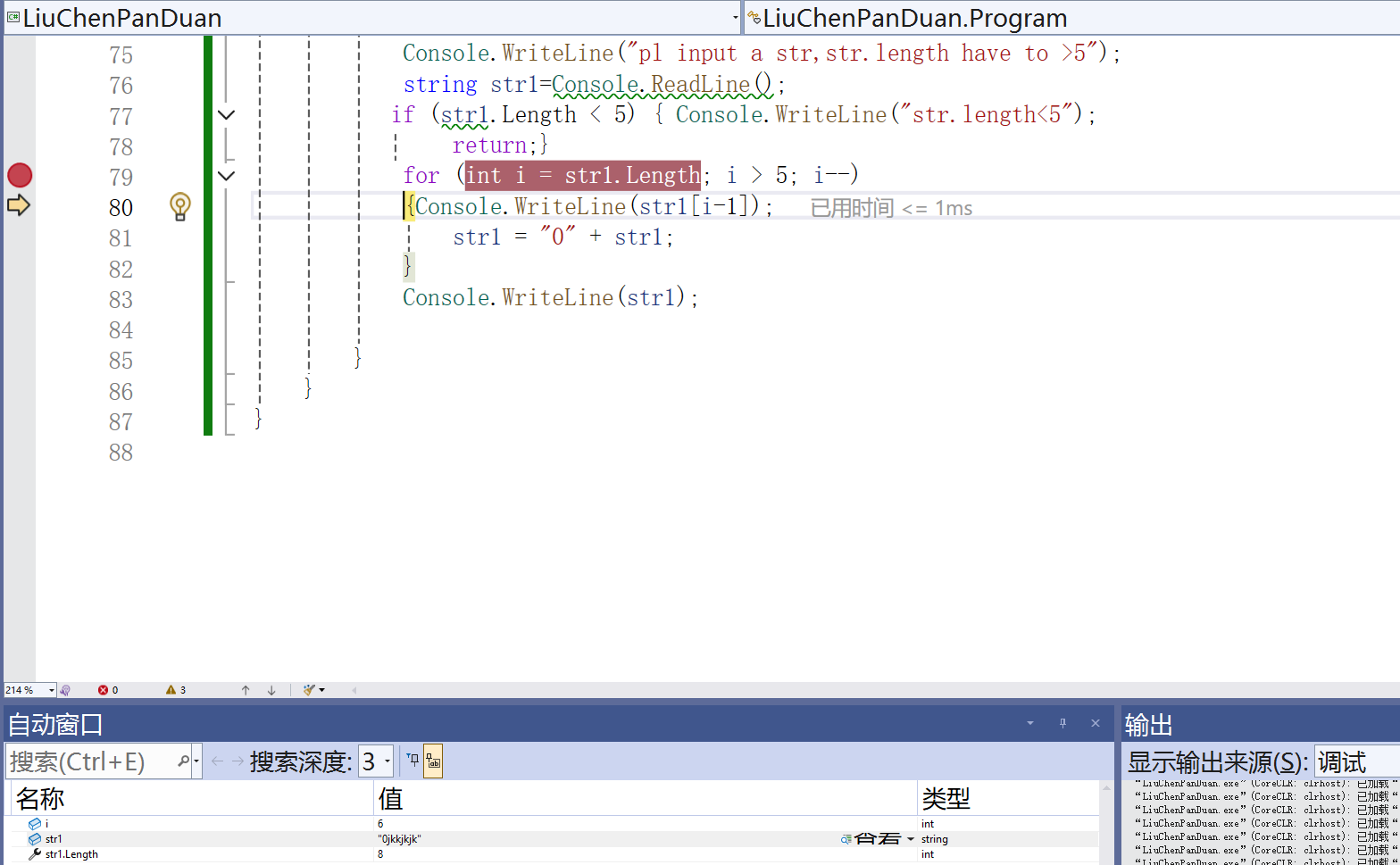The image size is (1400, 865).
Task: Click return; on line 78
Action: [x=495, y=145]
